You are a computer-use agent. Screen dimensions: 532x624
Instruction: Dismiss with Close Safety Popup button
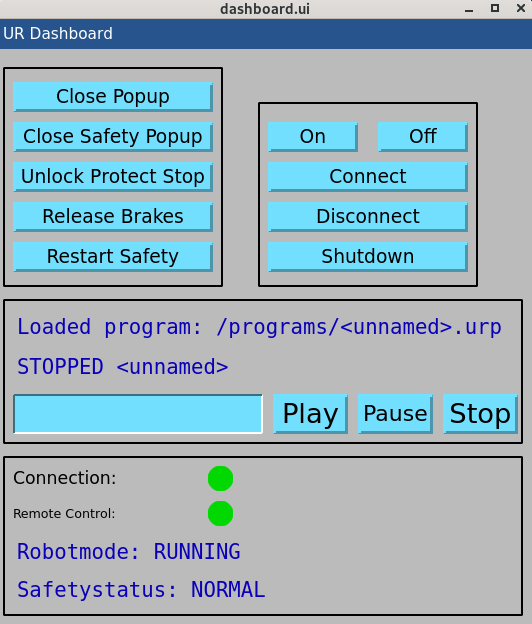113,136
